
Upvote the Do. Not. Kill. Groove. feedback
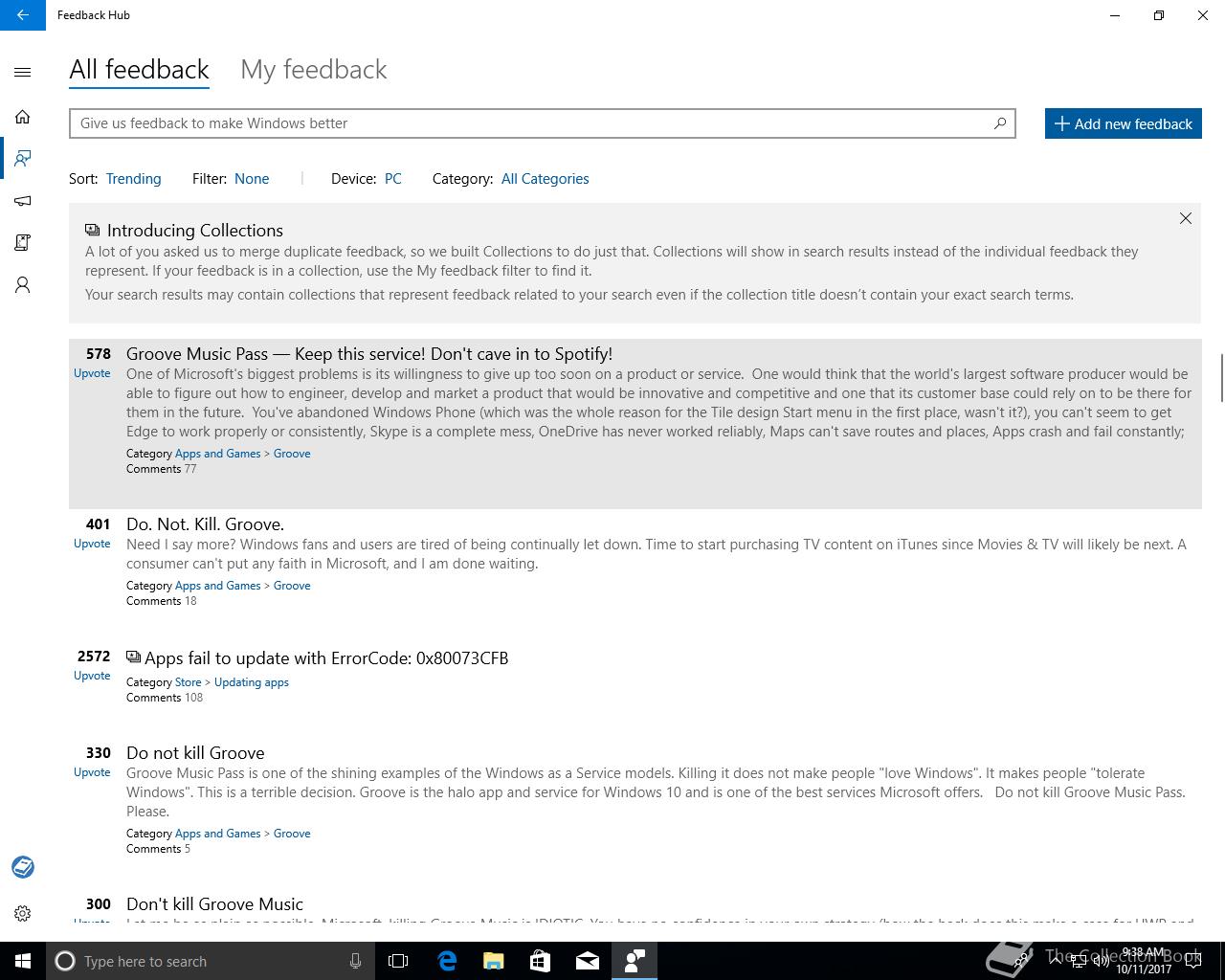(92, 544)
